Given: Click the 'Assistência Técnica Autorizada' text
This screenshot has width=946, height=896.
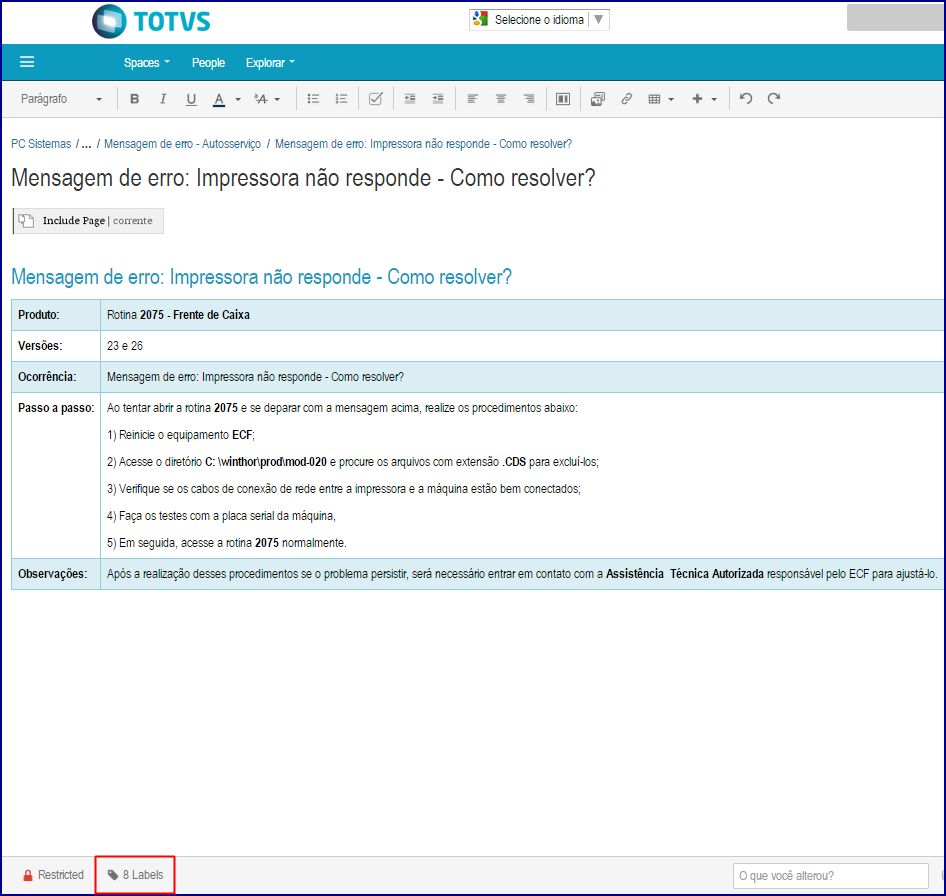Looking at the screenshot, I should tap(685, 574).
